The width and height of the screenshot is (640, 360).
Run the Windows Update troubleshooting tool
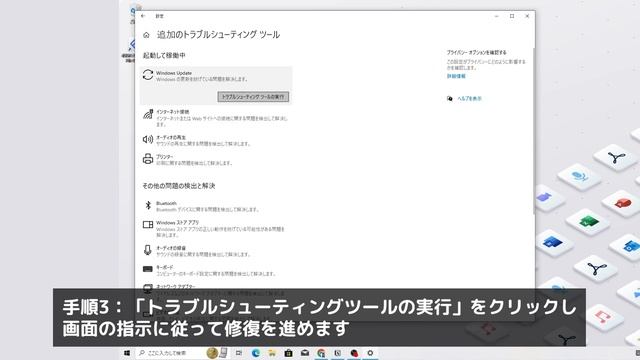tap(253, 97)
